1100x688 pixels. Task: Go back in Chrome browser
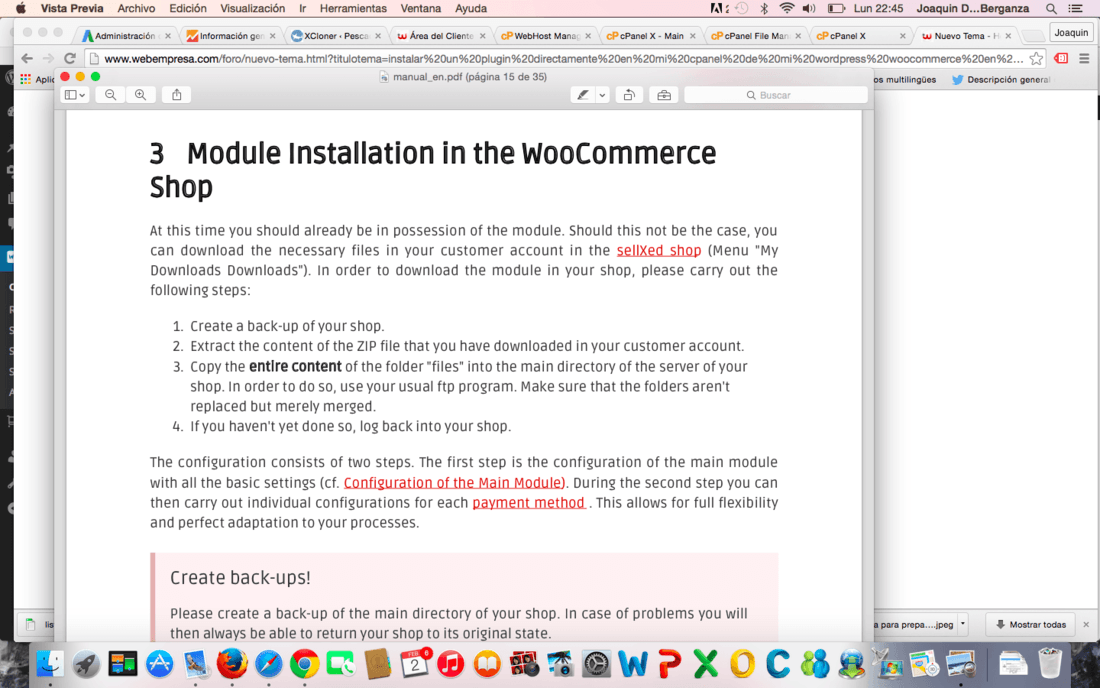[27, 59]
